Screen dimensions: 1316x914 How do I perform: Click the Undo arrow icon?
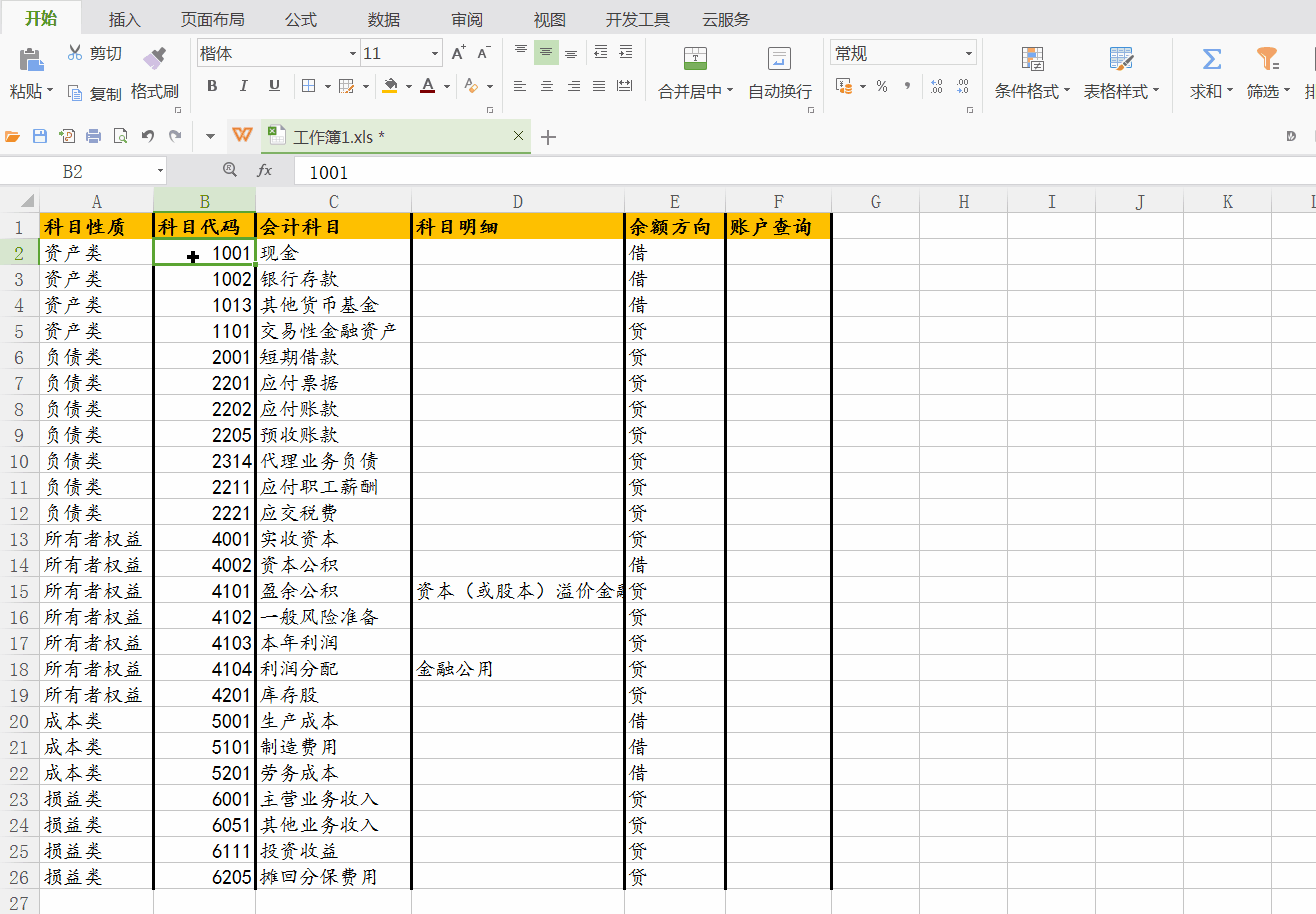(148, 136)
